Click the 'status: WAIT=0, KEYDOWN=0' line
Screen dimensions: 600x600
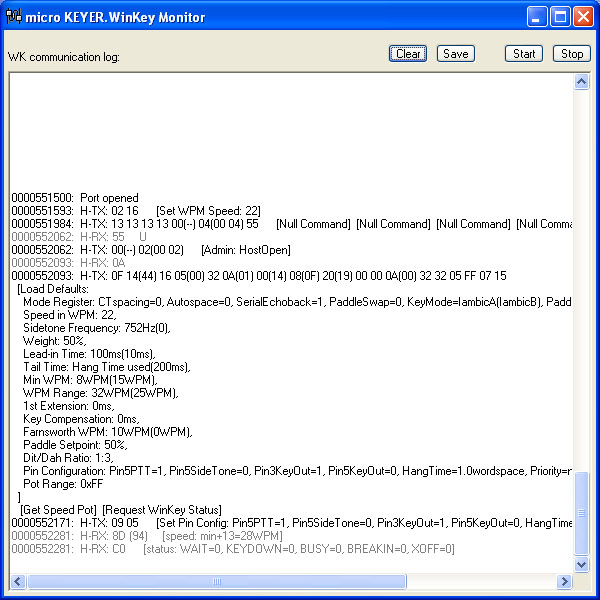point(233,549)
